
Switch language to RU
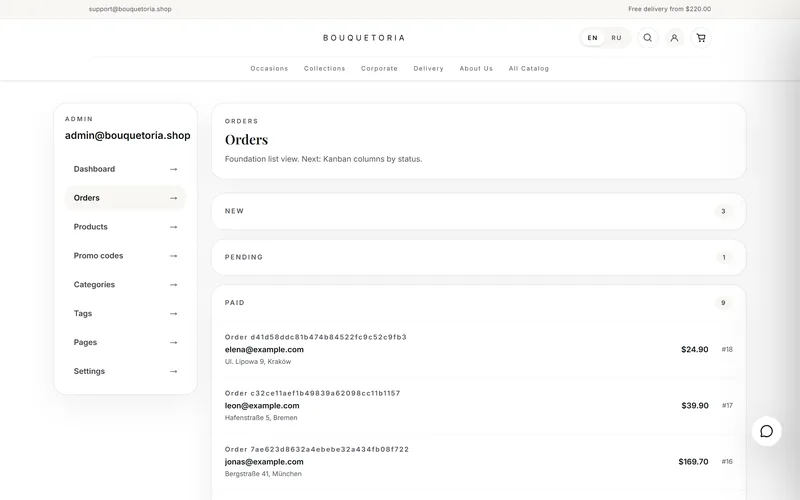[616, 38]
